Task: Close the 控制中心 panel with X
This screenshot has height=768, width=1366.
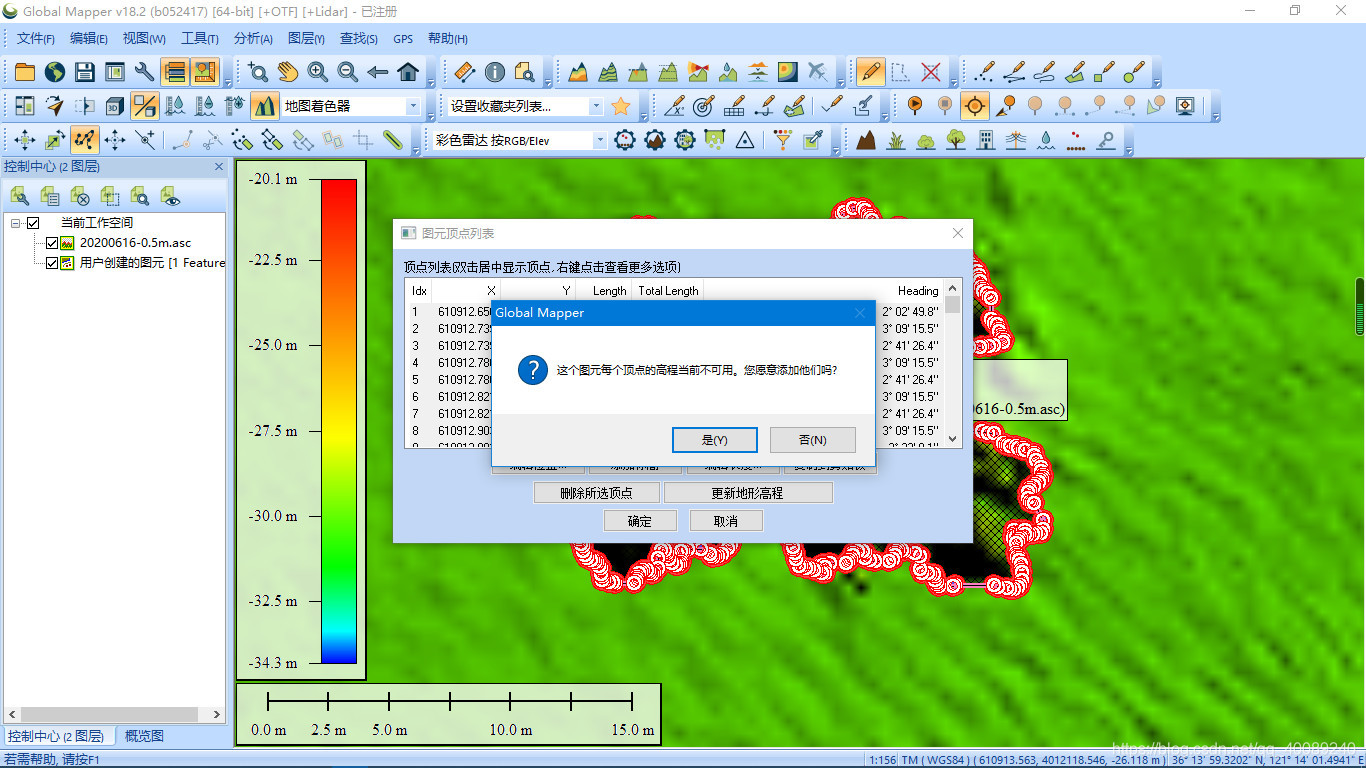Action: point(219,167)
